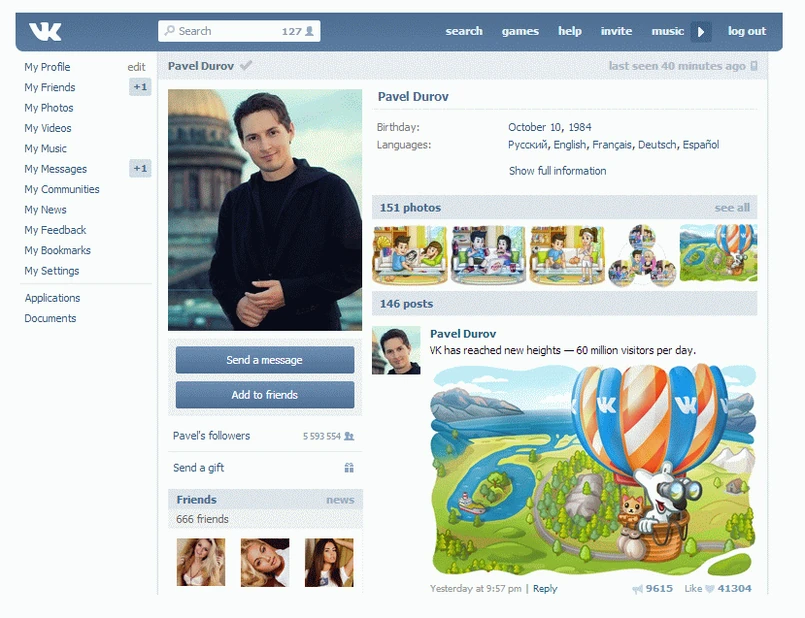Click the Yesterday at 9:57 pm timestamp
The image size is (805, 618).
point(475,589)
